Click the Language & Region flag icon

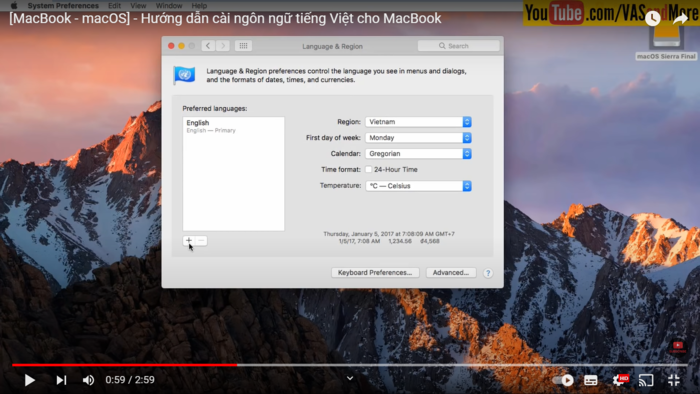184,75
